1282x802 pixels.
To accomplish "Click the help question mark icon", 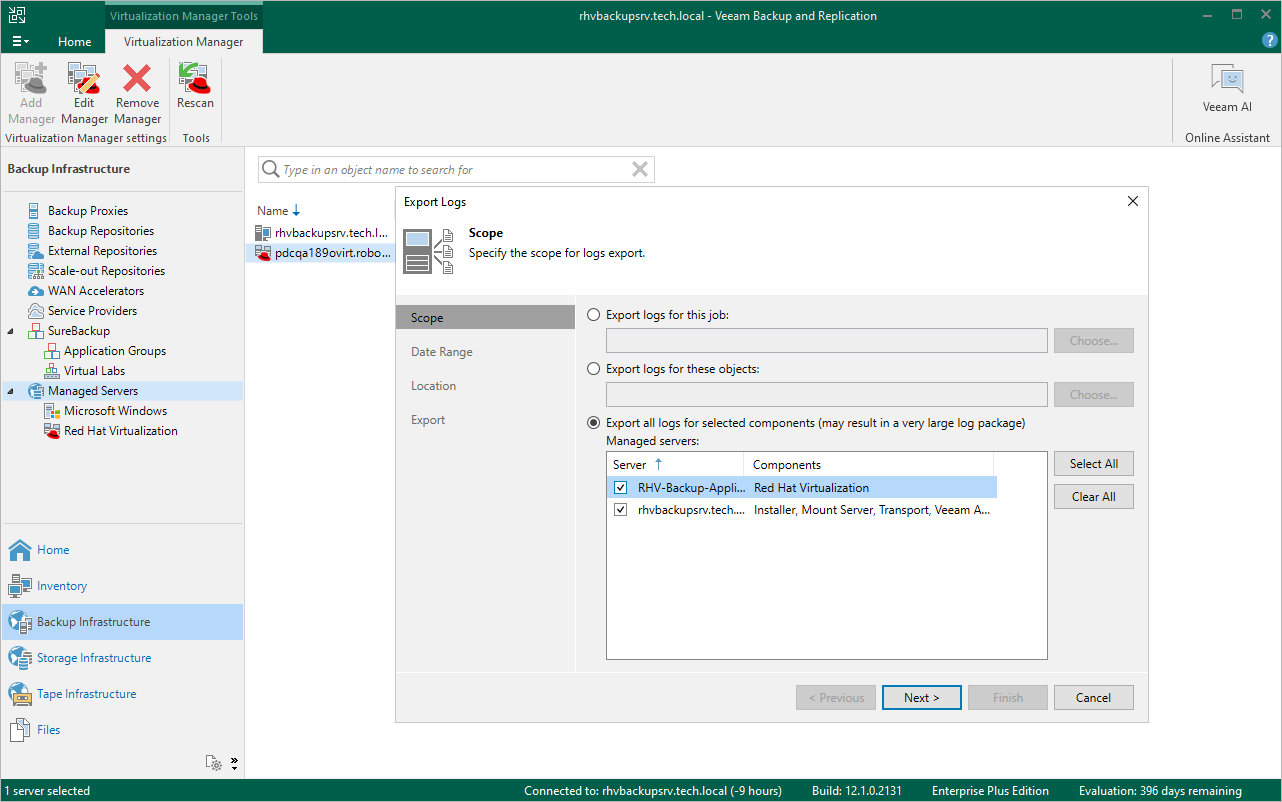I will pos(1270,40).
